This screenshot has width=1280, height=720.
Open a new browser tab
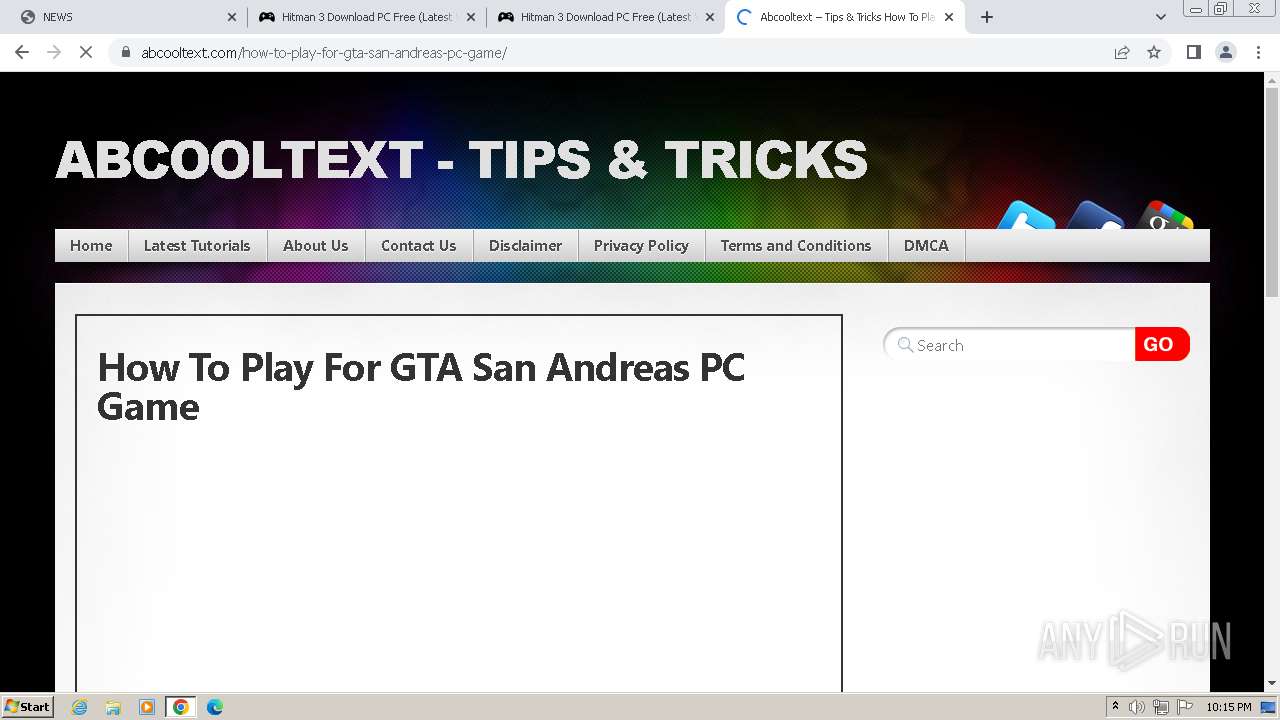pyautogui.click(x=987, y=17)
